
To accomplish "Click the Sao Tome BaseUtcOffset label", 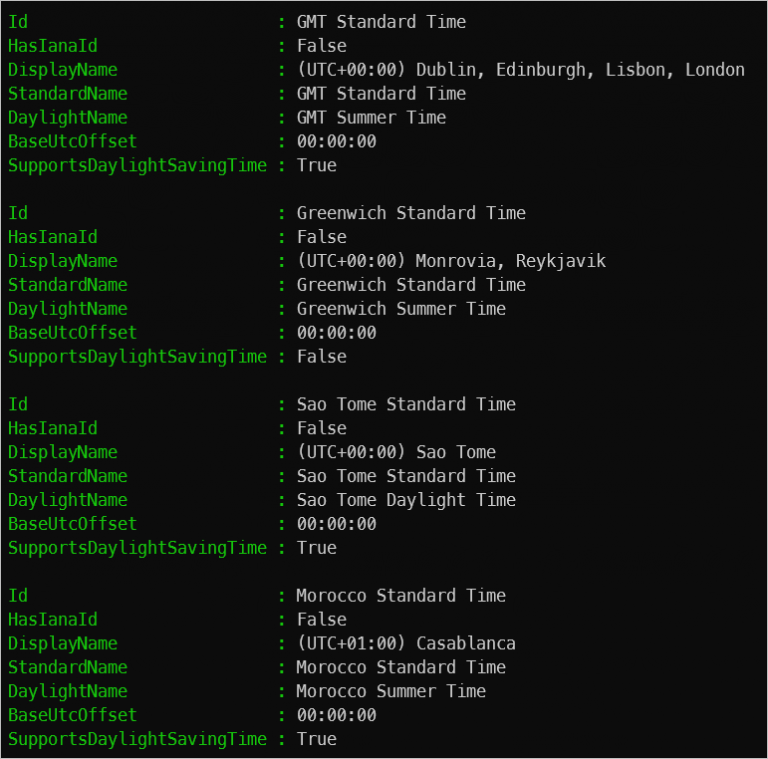I will tap(72, 524).
